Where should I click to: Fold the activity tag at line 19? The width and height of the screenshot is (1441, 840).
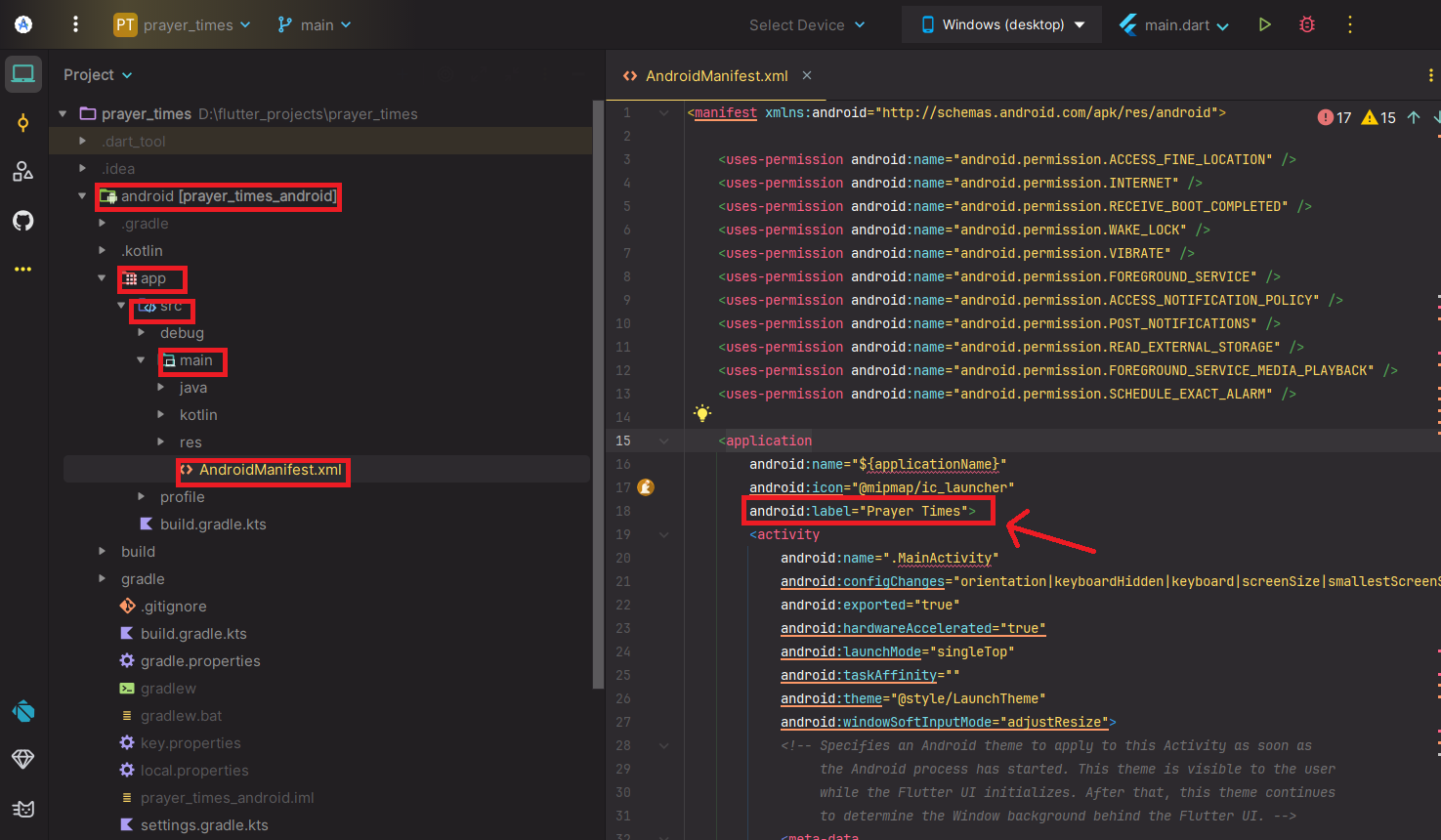pos(664,534)
